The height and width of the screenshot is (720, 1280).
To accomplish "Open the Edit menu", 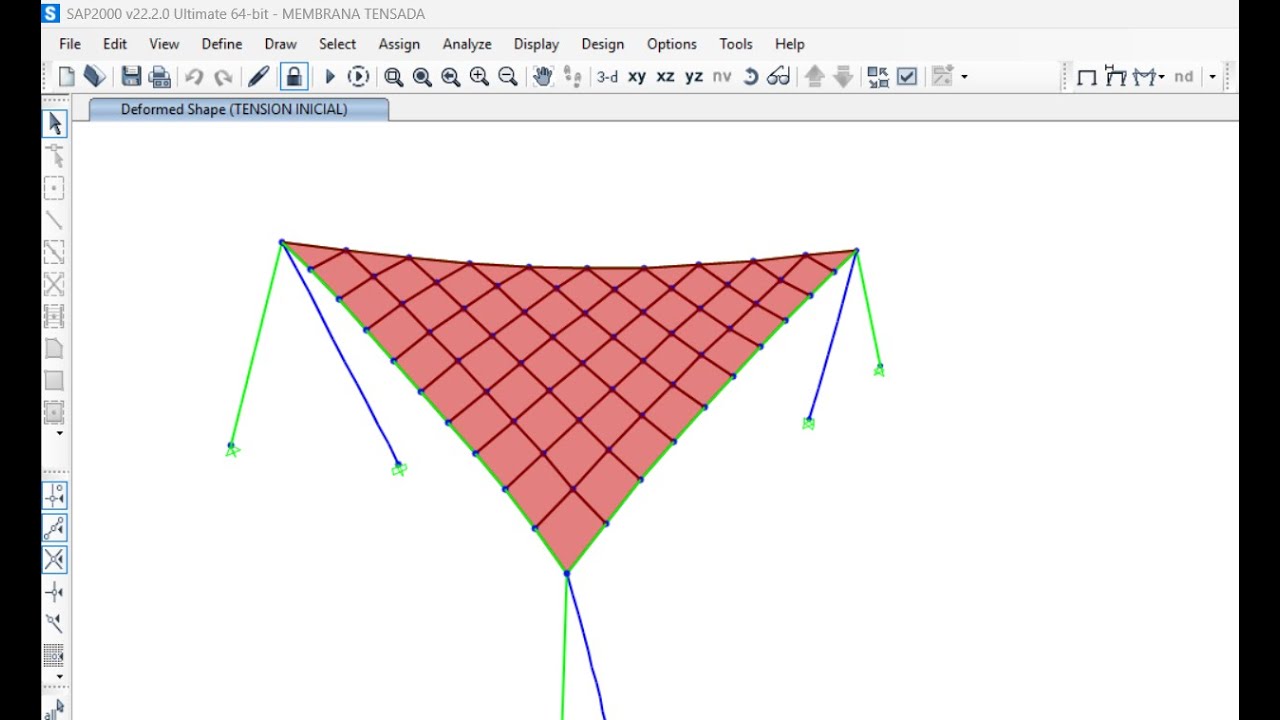I will [x=115, y=44].
